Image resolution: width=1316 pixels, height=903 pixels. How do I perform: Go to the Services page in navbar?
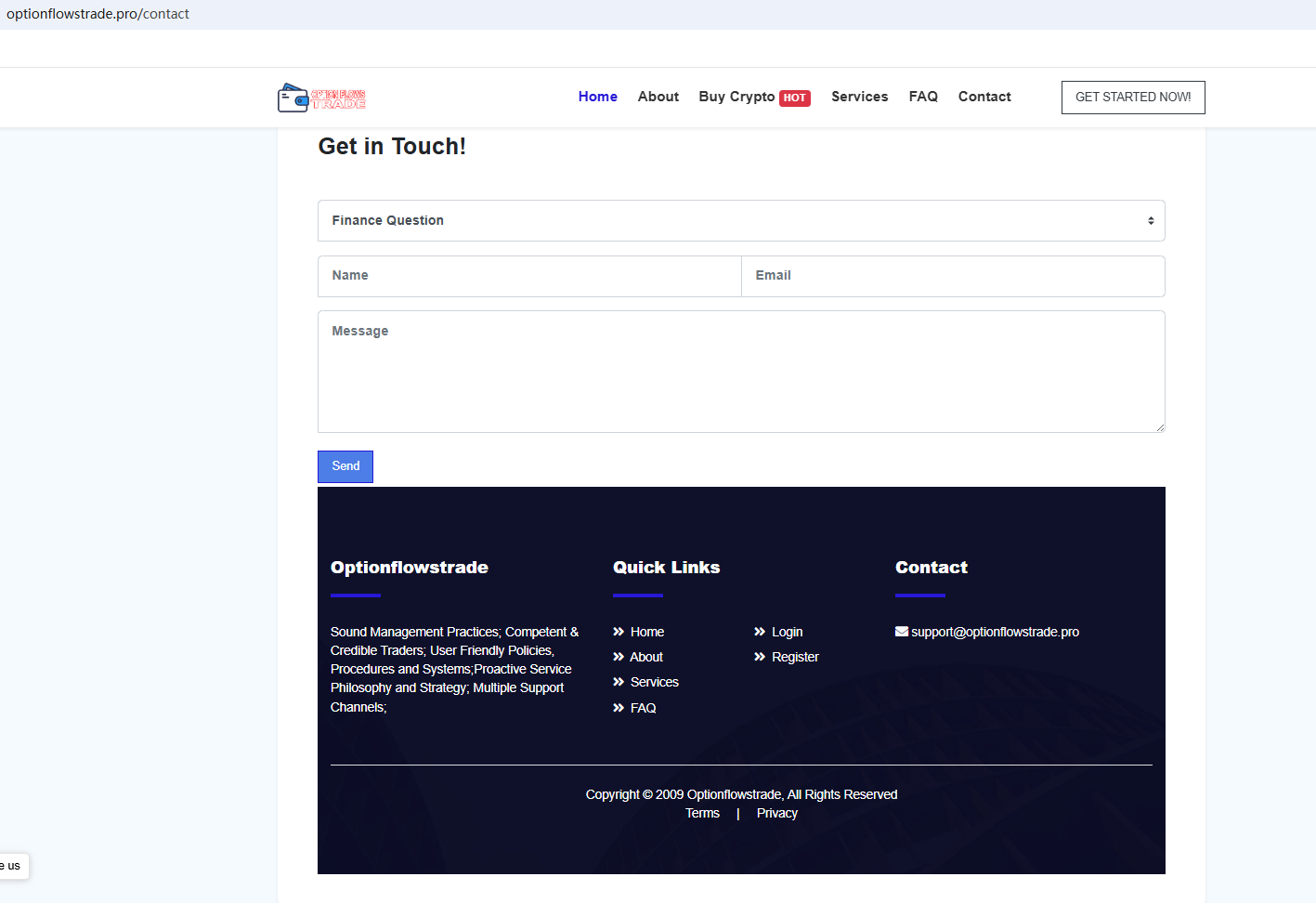pyautogui.click(x=859, y=97)
